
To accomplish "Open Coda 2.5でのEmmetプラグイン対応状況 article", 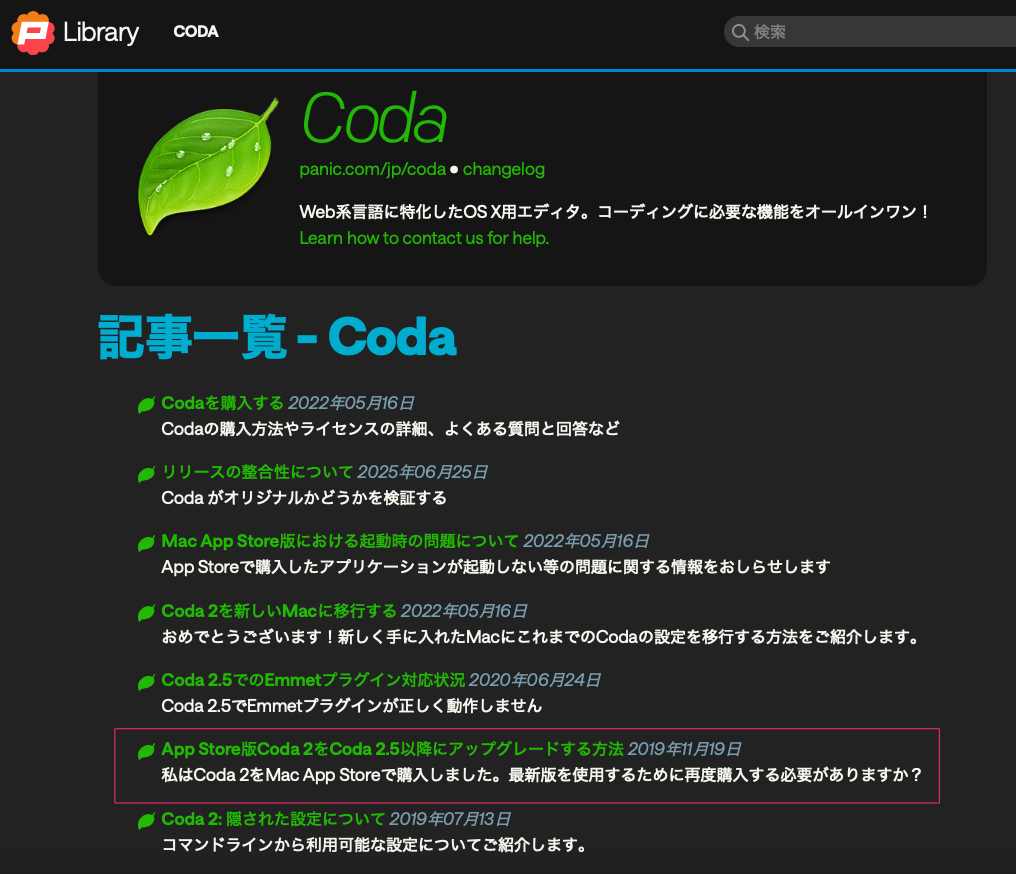I will coord(313,680).
